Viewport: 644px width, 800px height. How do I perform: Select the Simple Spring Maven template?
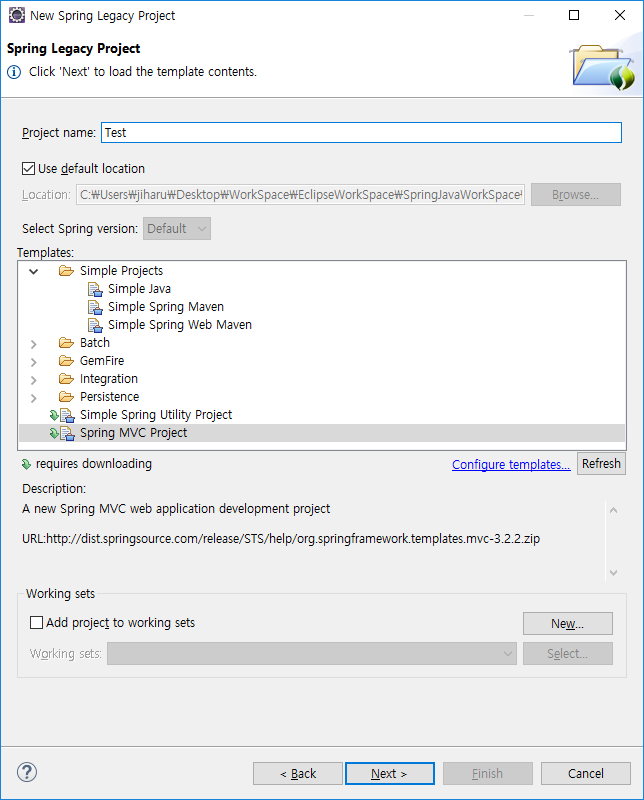166,307
